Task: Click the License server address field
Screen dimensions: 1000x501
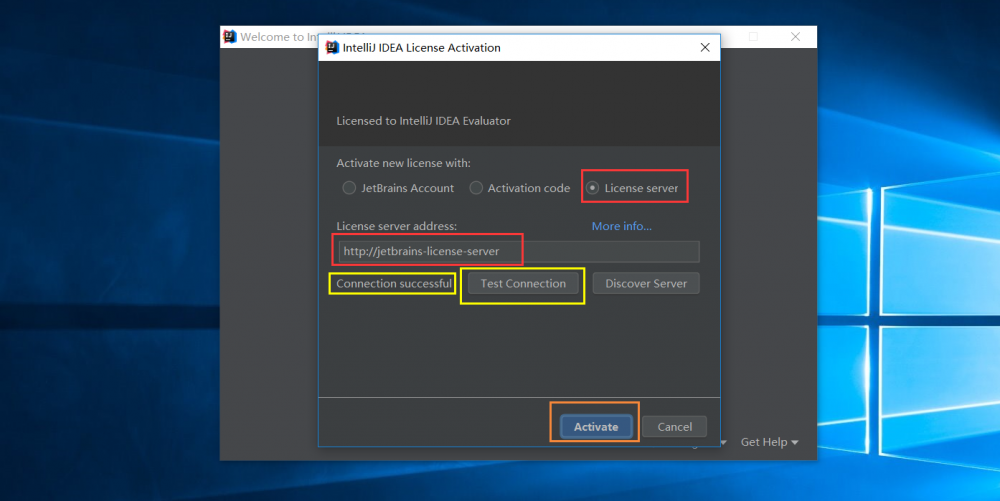Action: coord(518,251)
